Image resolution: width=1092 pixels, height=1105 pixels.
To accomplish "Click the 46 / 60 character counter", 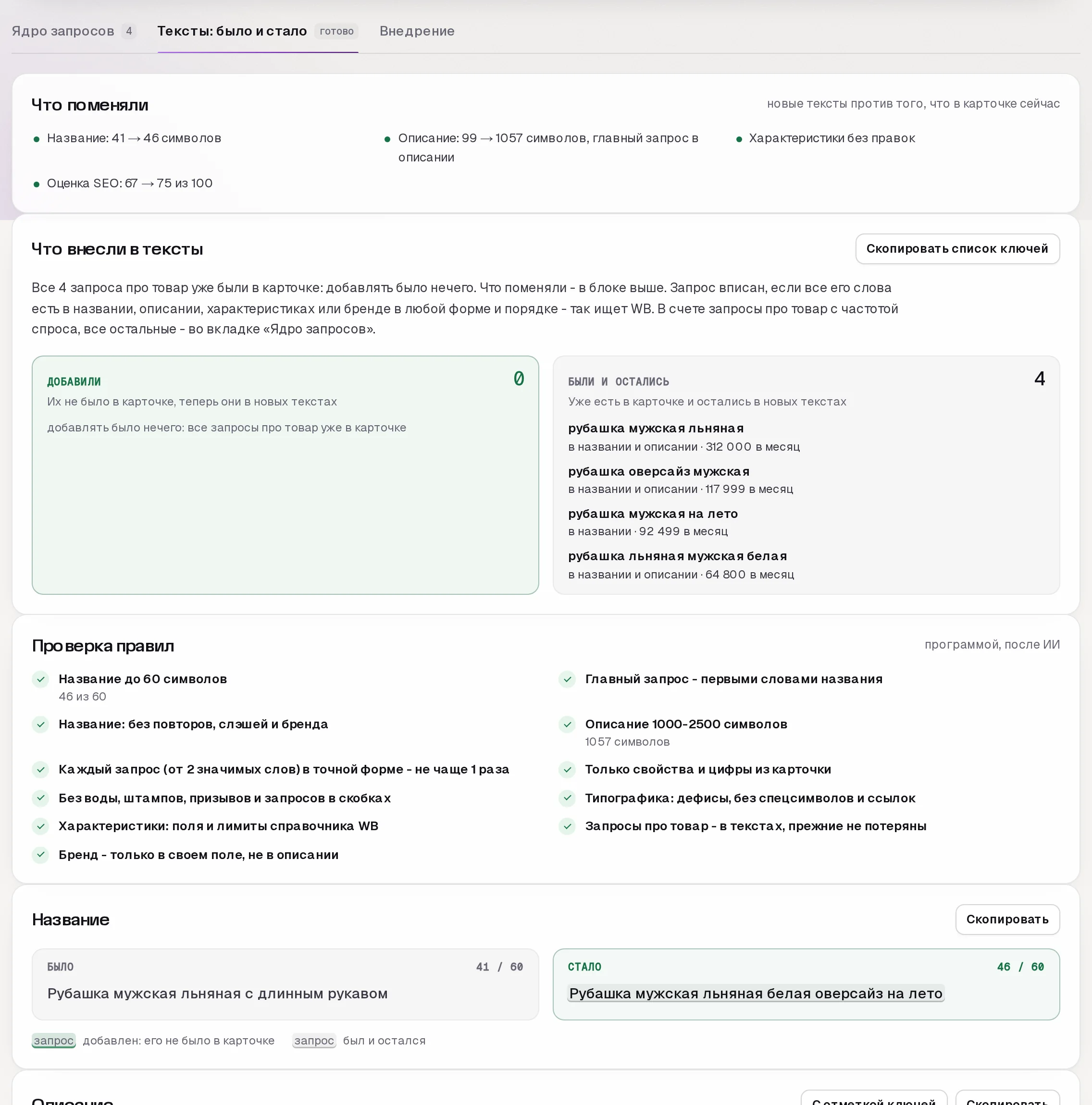I will click(x=1020, y=967).
